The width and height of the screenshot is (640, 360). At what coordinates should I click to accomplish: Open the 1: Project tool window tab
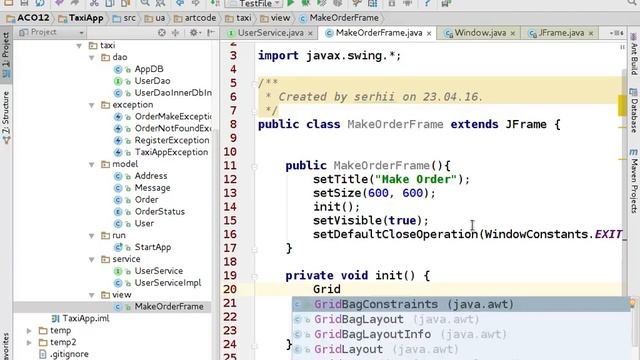(x=6, y=55)
